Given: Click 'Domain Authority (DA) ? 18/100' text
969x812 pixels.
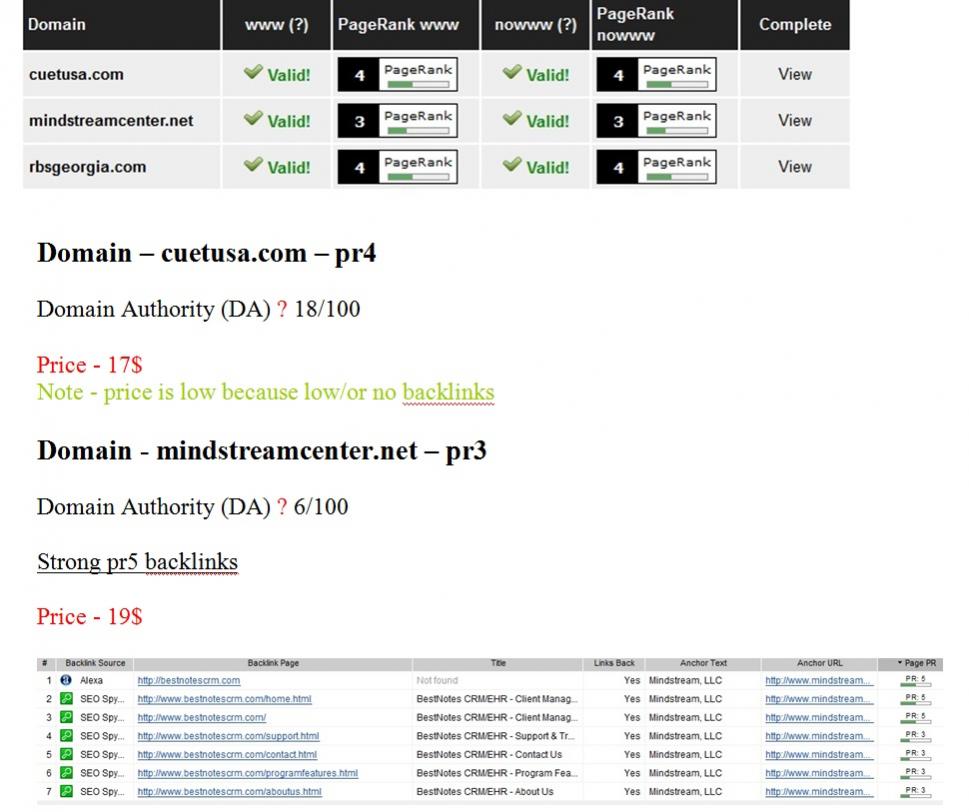Looking at the screenshot, I should (198, 309).
